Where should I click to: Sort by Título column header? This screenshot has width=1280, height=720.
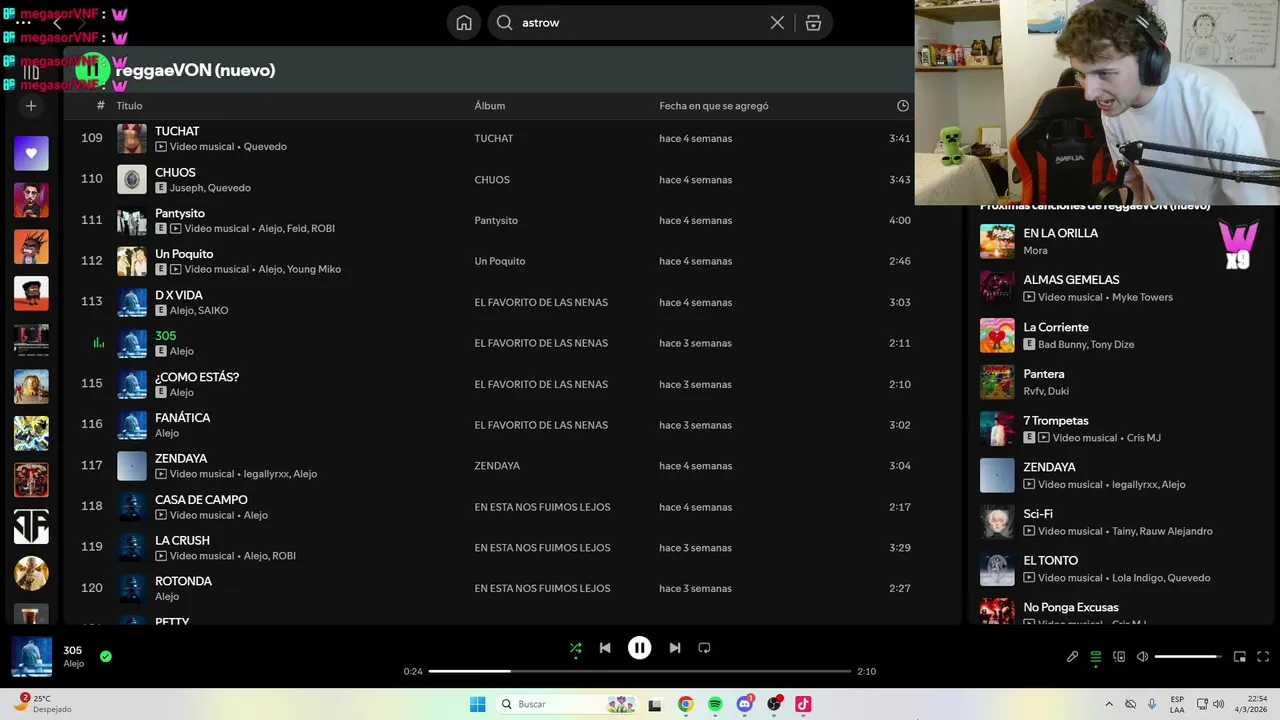pyautogui.click(x=129, y=105)
